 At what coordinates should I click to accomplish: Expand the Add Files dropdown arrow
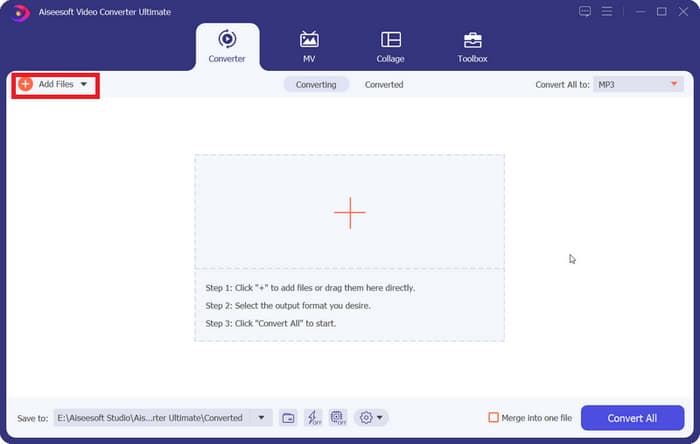(83, 84)
